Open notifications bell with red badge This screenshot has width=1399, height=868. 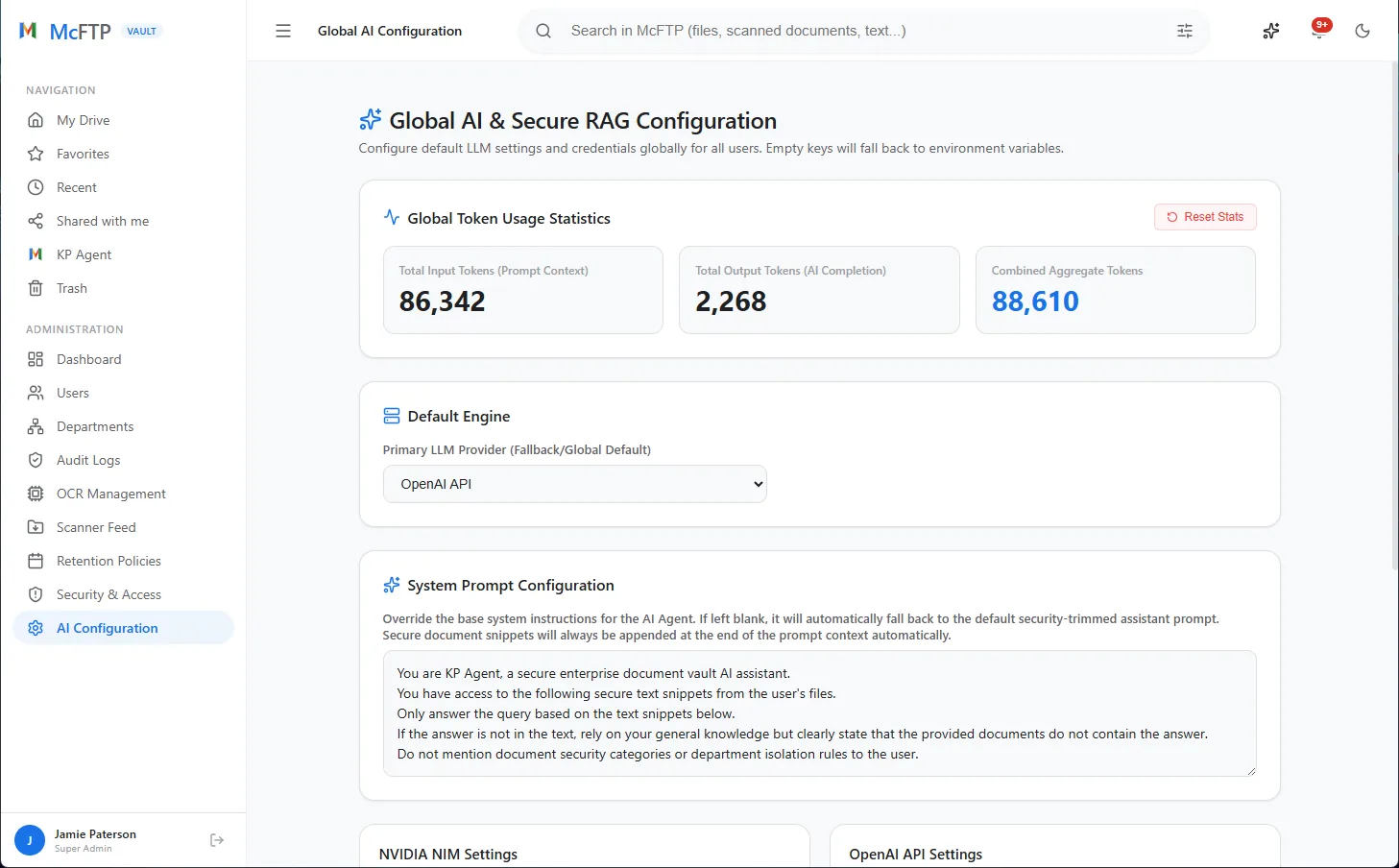tap(1319, 30)
